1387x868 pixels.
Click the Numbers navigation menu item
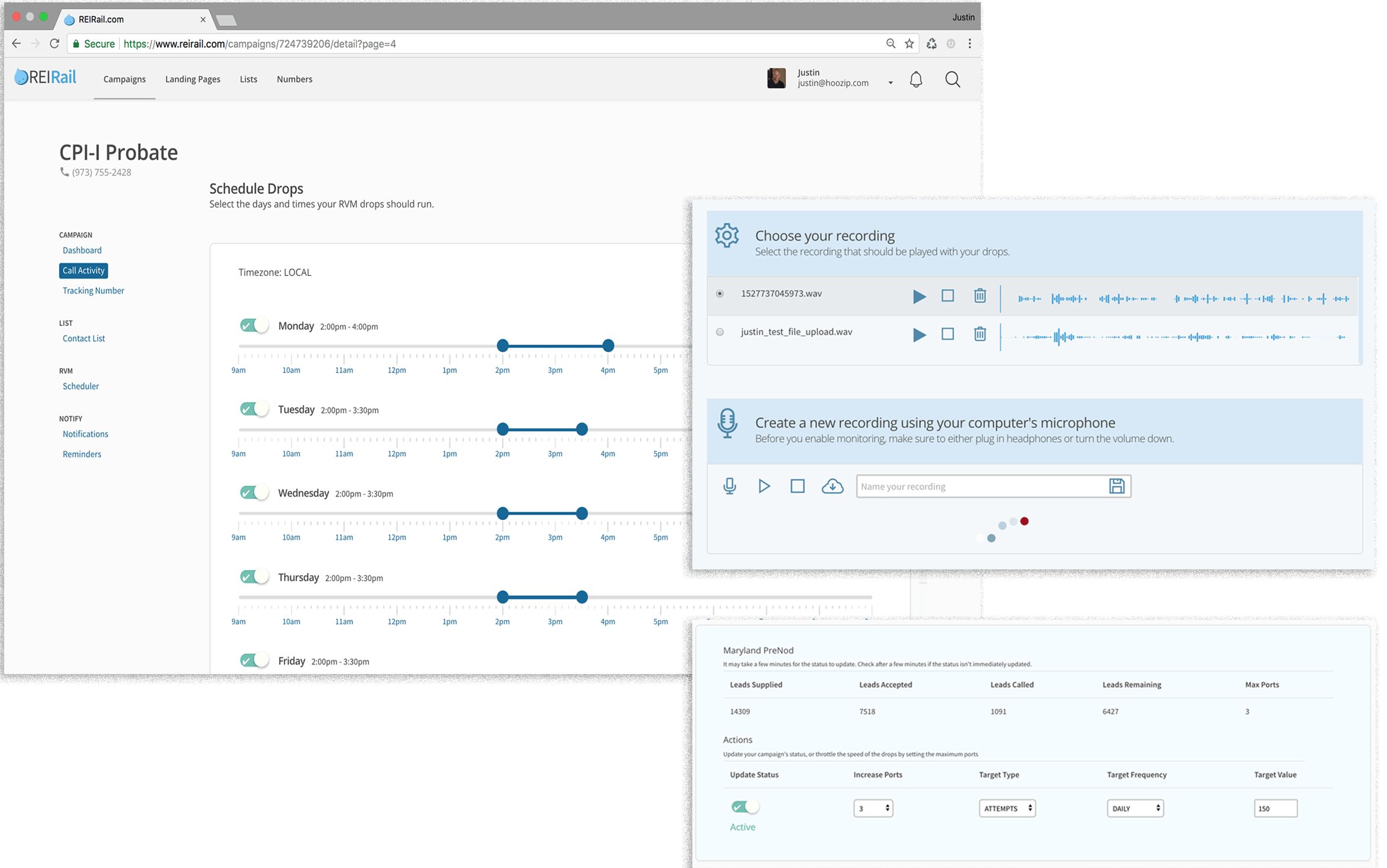(294, 79)
